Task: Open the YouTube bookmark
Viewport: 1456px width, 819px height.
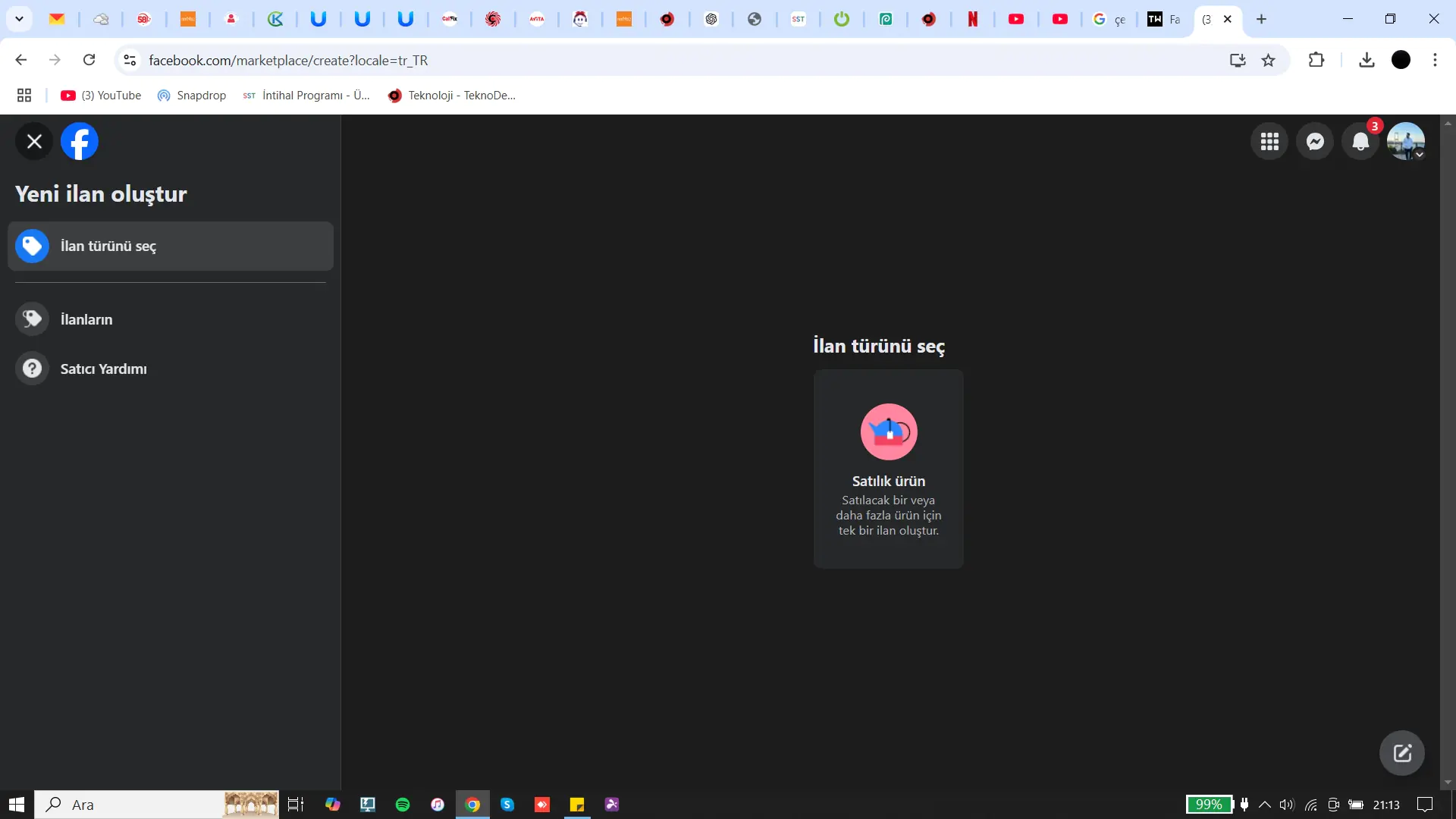Action: click(101, 96)
